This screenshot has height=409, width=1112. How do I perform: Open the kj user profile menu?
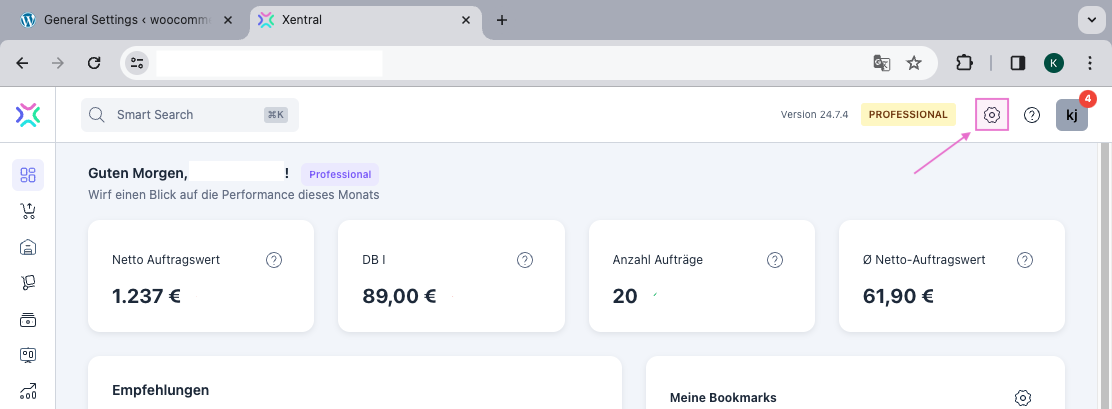(1071, 115)
